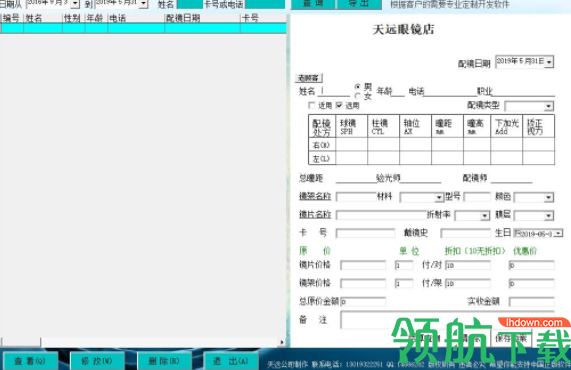The image size is (571, 370).
Task: Click the 镜架名称 underlined label link
Action: [315, 197]
